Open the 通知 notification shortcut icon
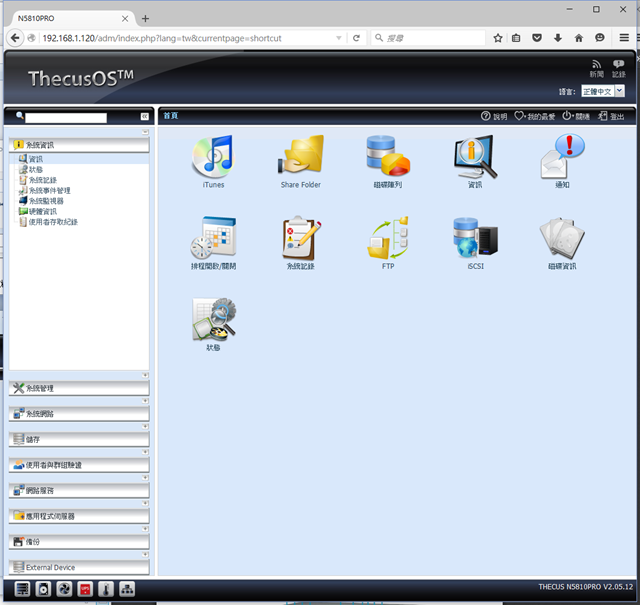The image size is (640, 605). point(562,157)
